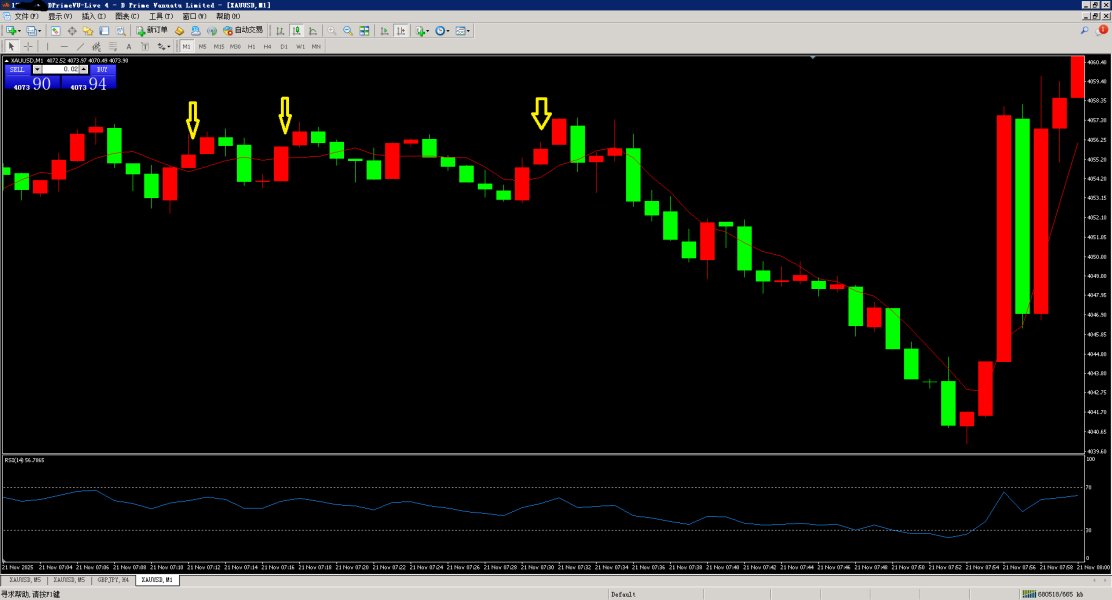Open the templates dropdown
The height and width of the screenshot is (600, 1112).
[462, 31]
